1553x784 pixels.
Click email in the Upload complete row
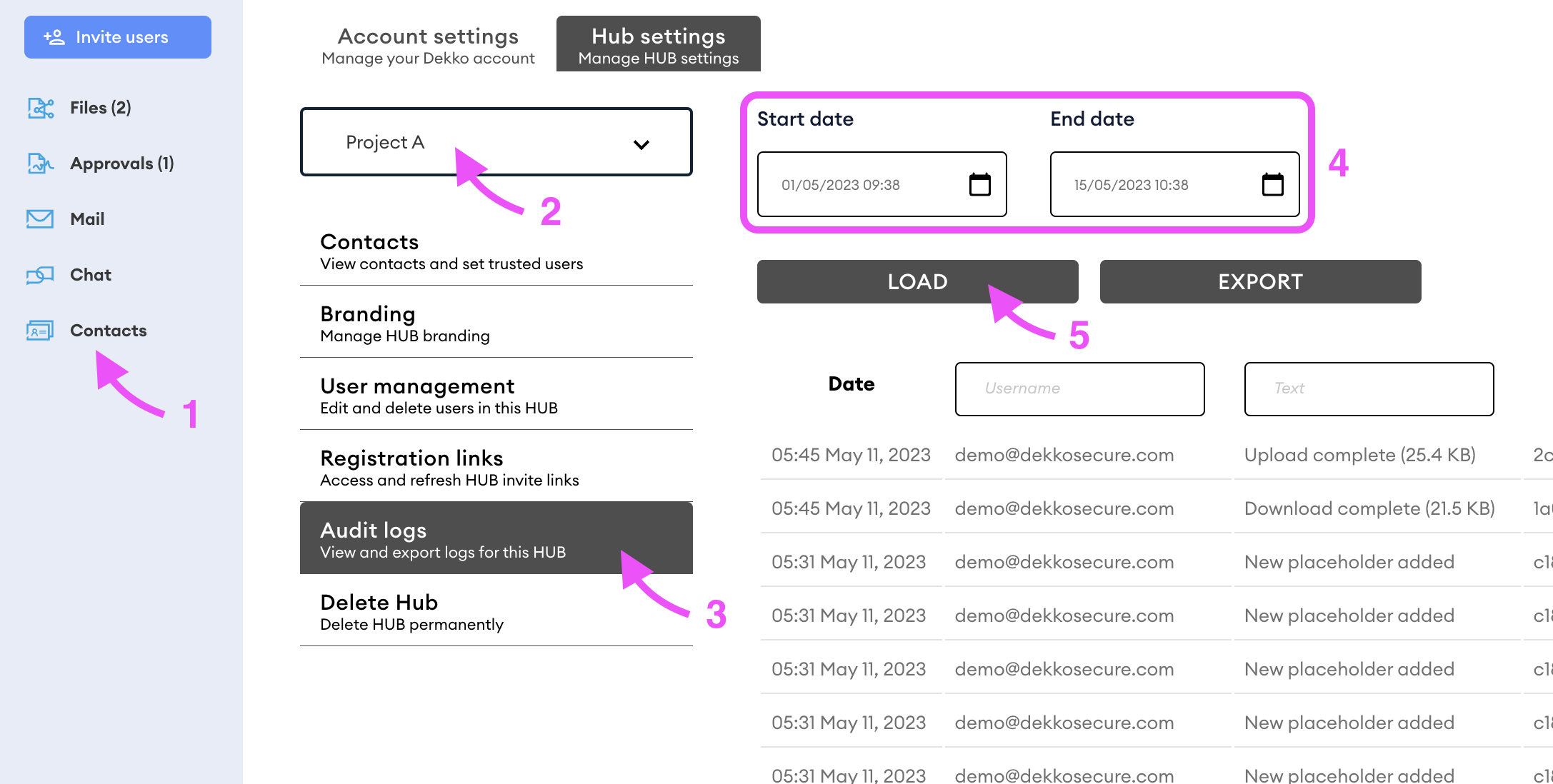1064,455
